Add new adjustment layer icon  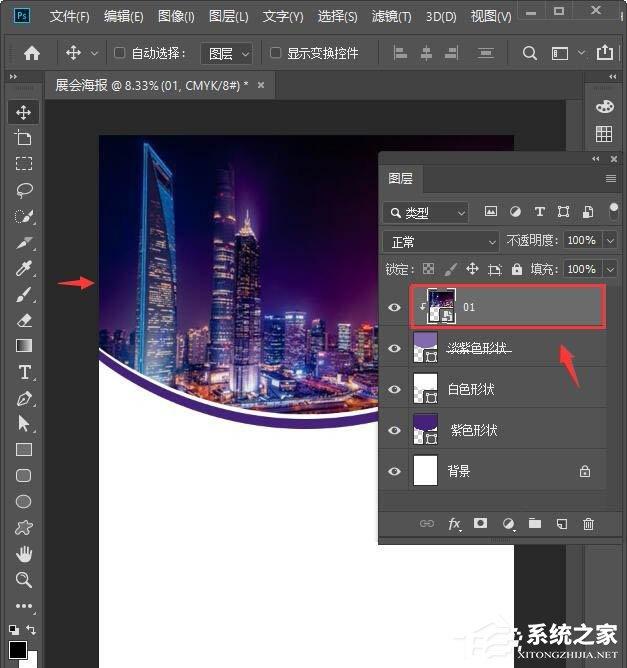click(x=508, y=524)
